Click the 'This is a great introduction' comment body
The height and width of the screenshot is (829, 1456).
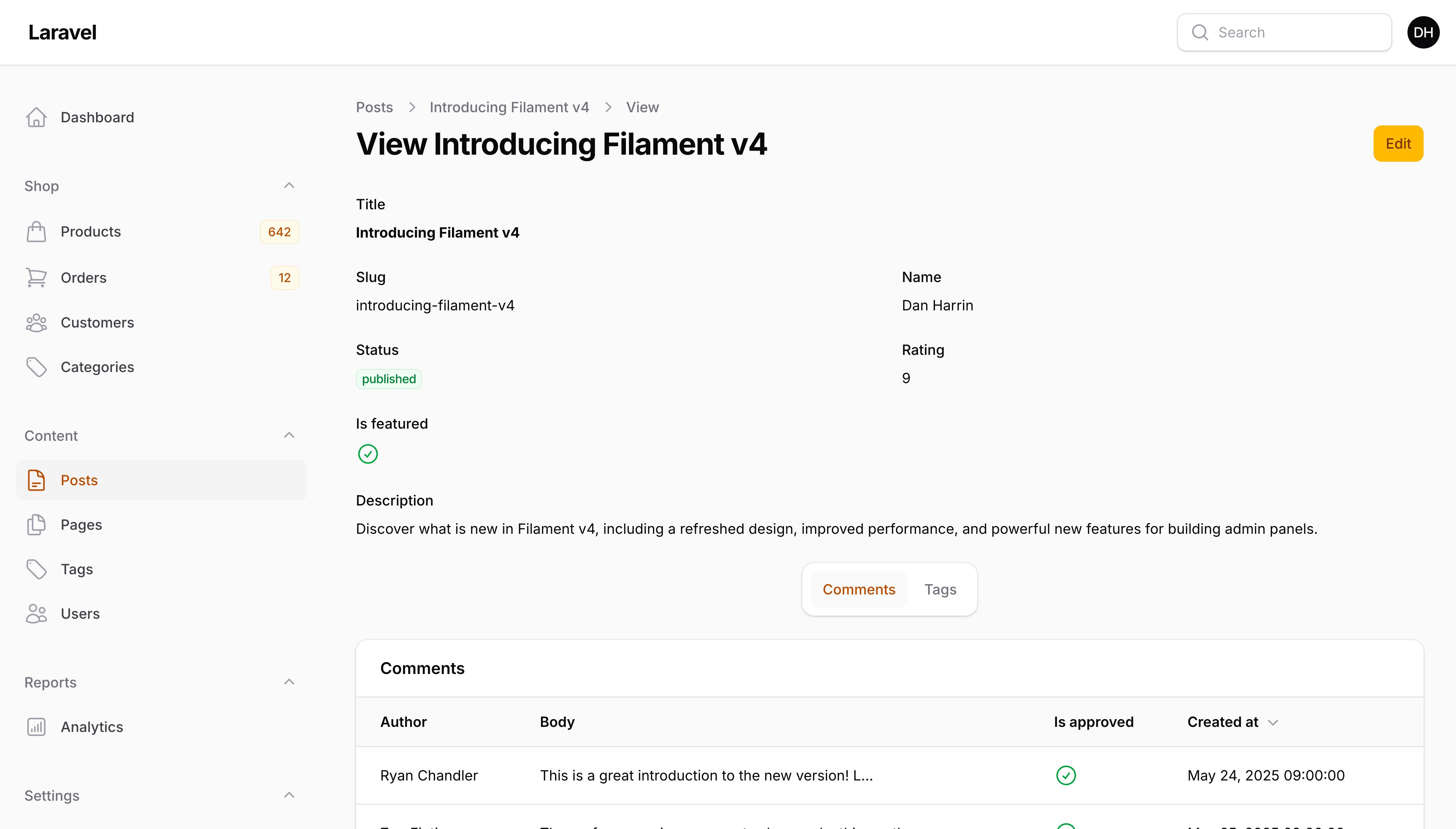[x=706, y=775]
